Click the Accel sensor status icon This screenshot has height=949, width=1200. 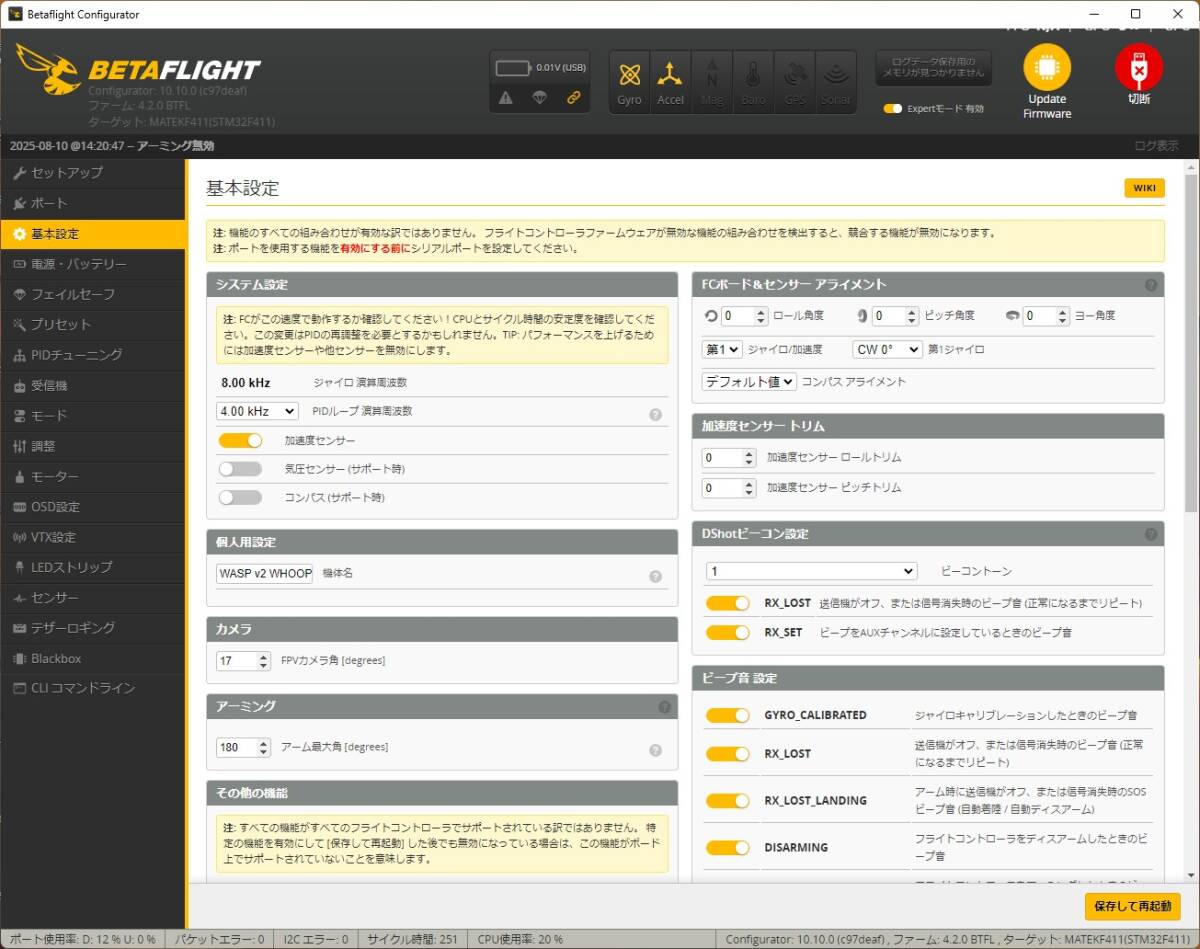[670, 82]
